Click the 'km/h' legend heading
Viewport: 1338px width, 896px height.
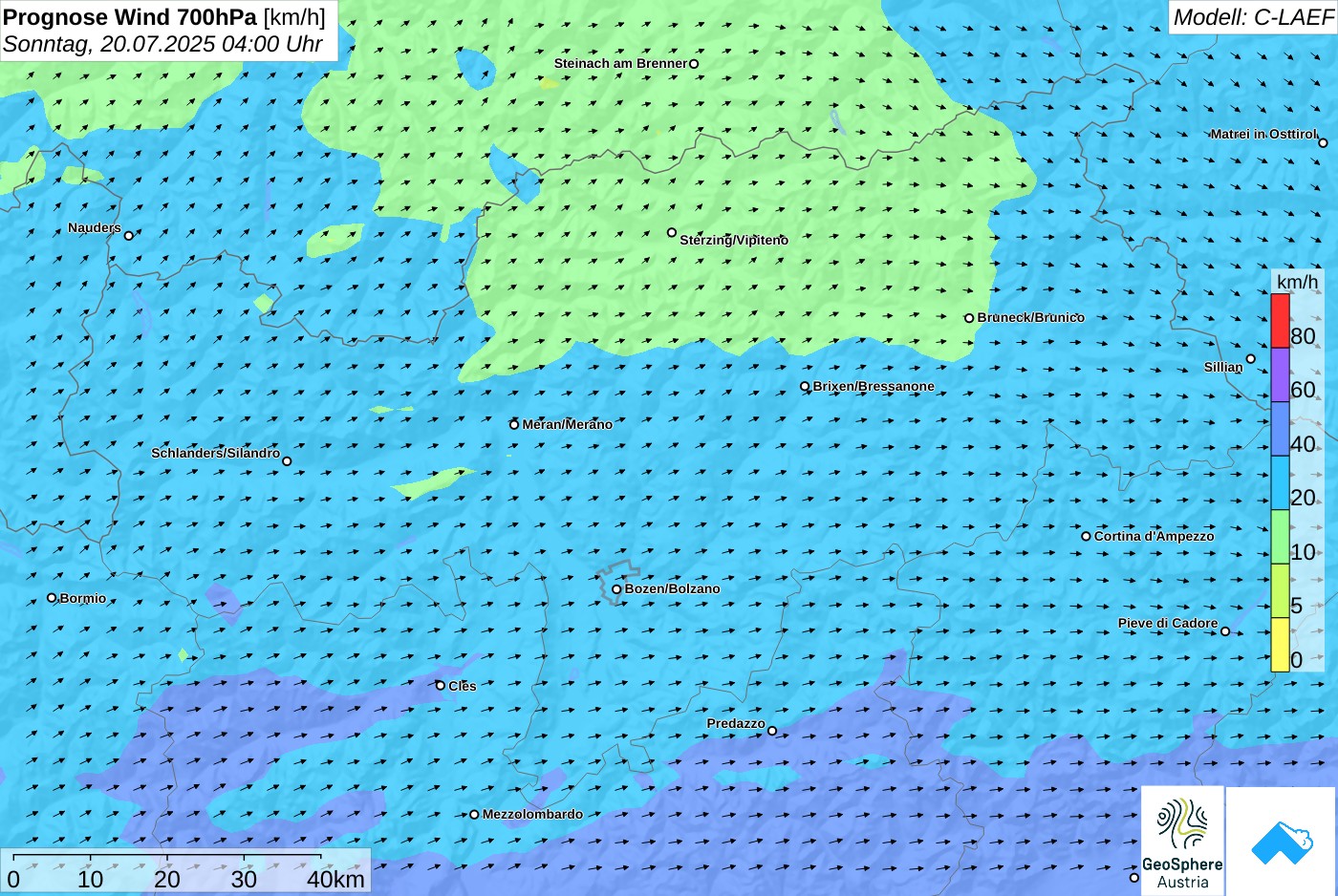point(1297,282)
